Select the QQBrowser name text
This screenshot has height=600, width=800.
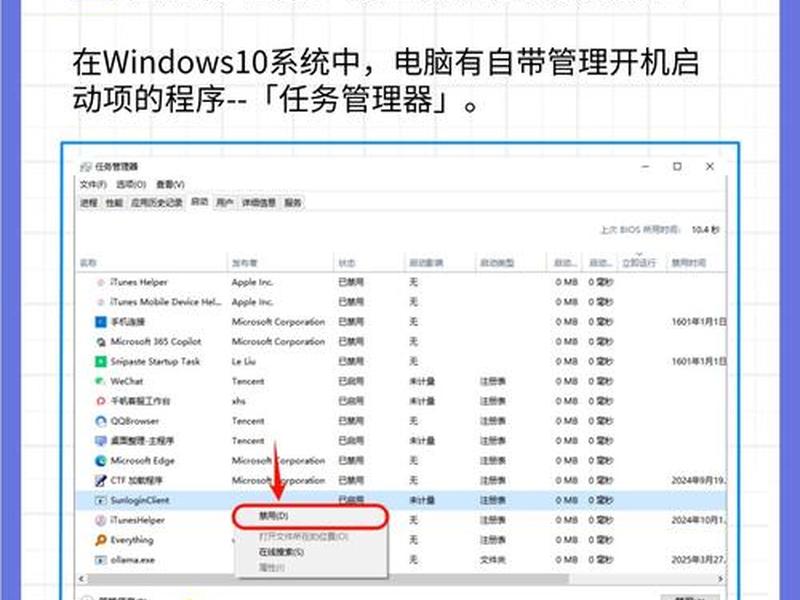click(x=135, y=421)
